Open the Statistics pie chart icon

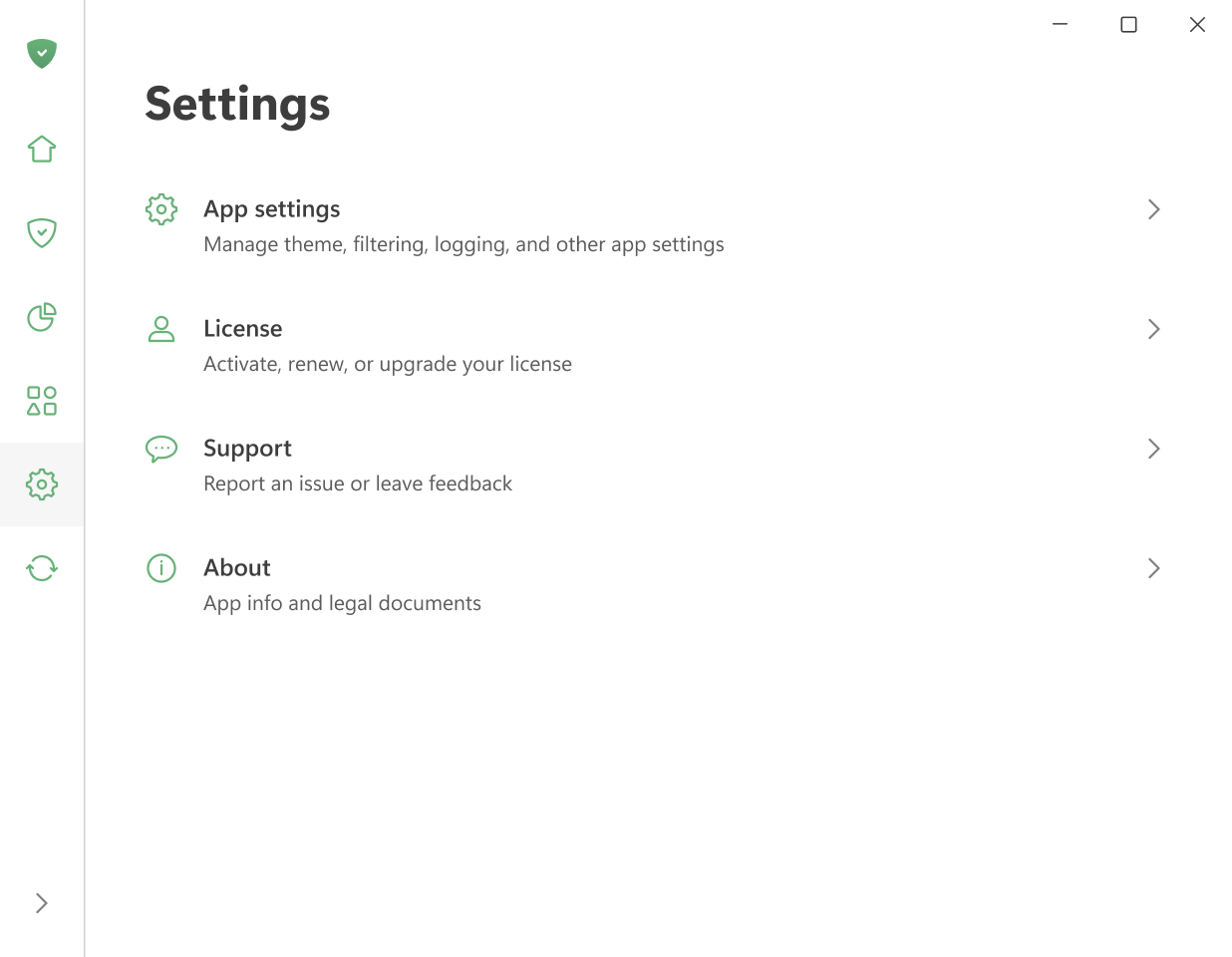(x=42, y=317)
